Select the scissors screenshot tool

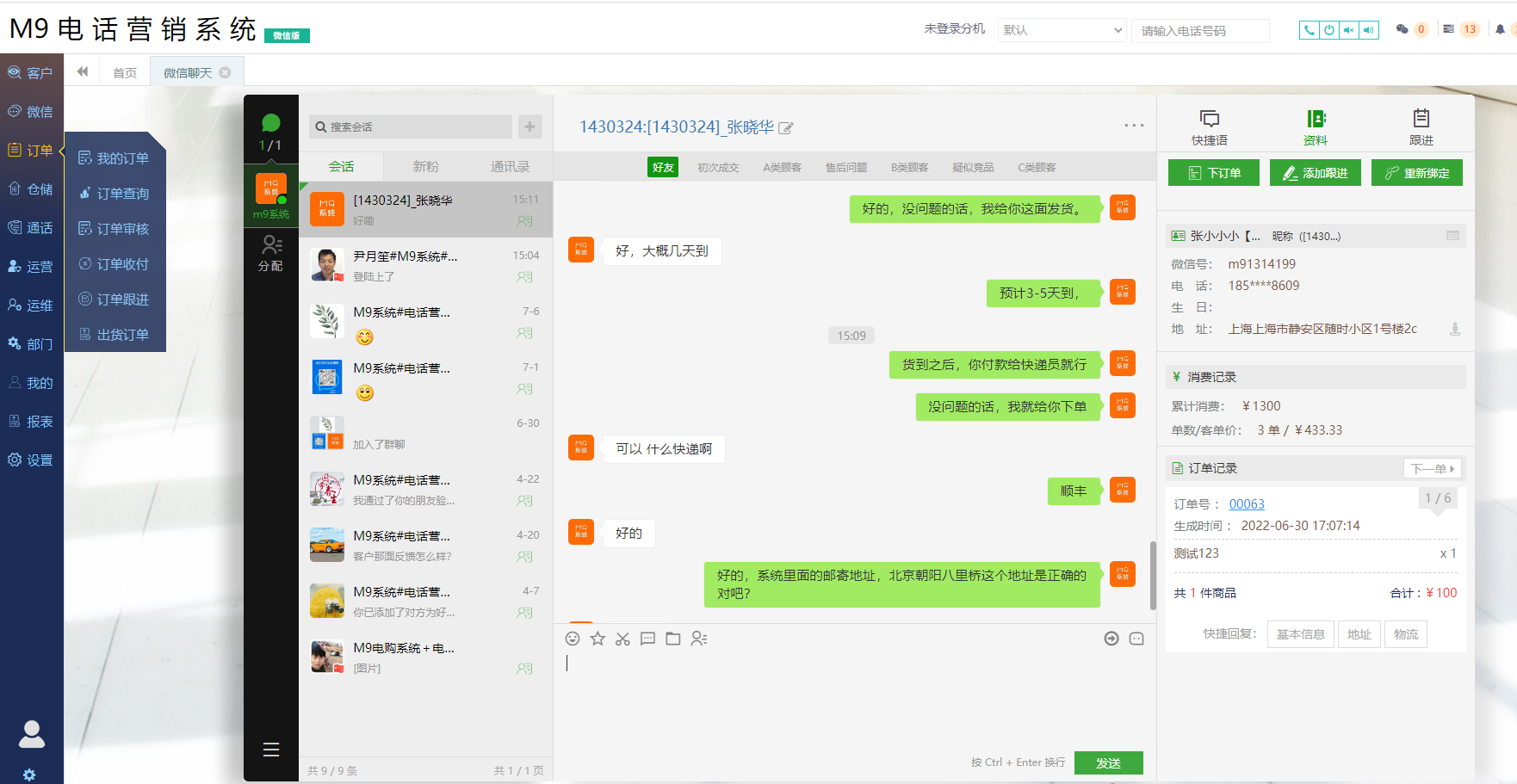[622, 639]
